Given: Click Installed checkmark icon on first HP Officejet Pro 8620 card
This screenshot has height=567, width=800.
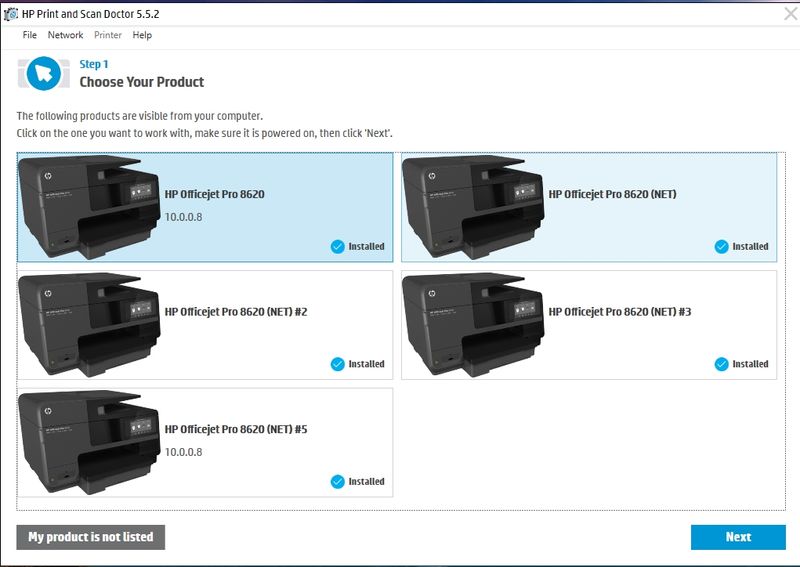Looking at the screenshot, I should [x=338, y=246].
